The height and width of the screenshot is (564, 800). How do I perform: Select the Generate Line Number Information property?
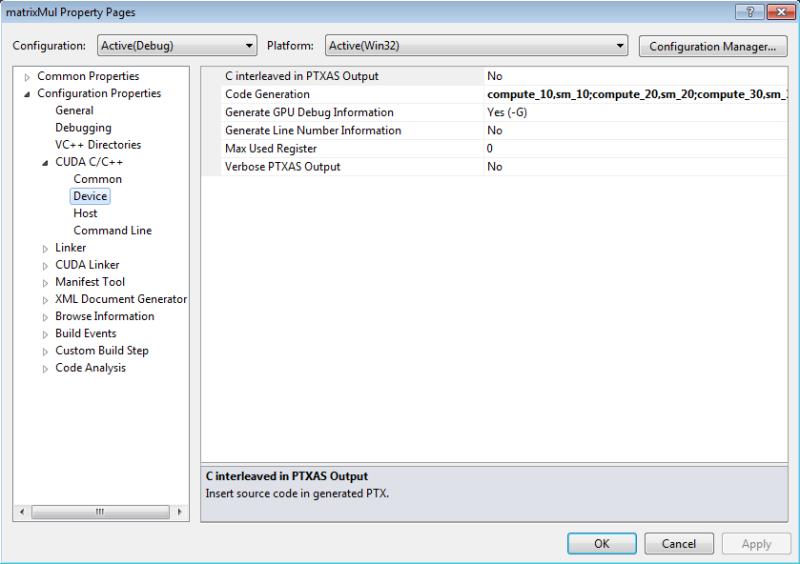(313, 131)
